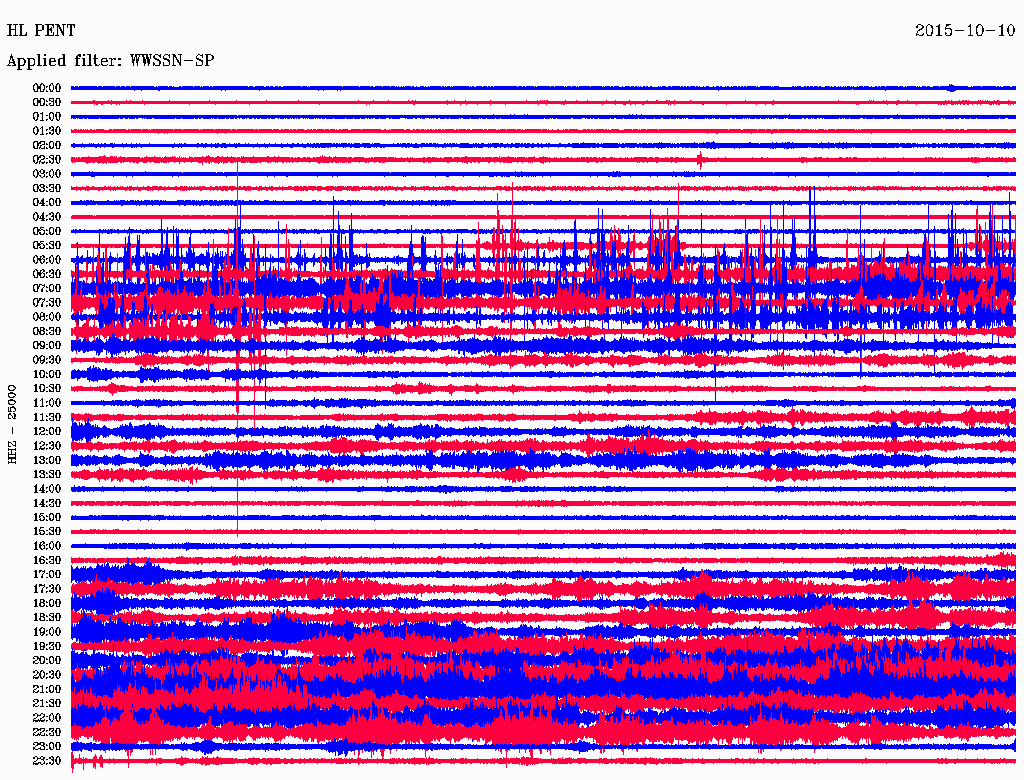Click the 22:30 time label

tap(47, 732)
